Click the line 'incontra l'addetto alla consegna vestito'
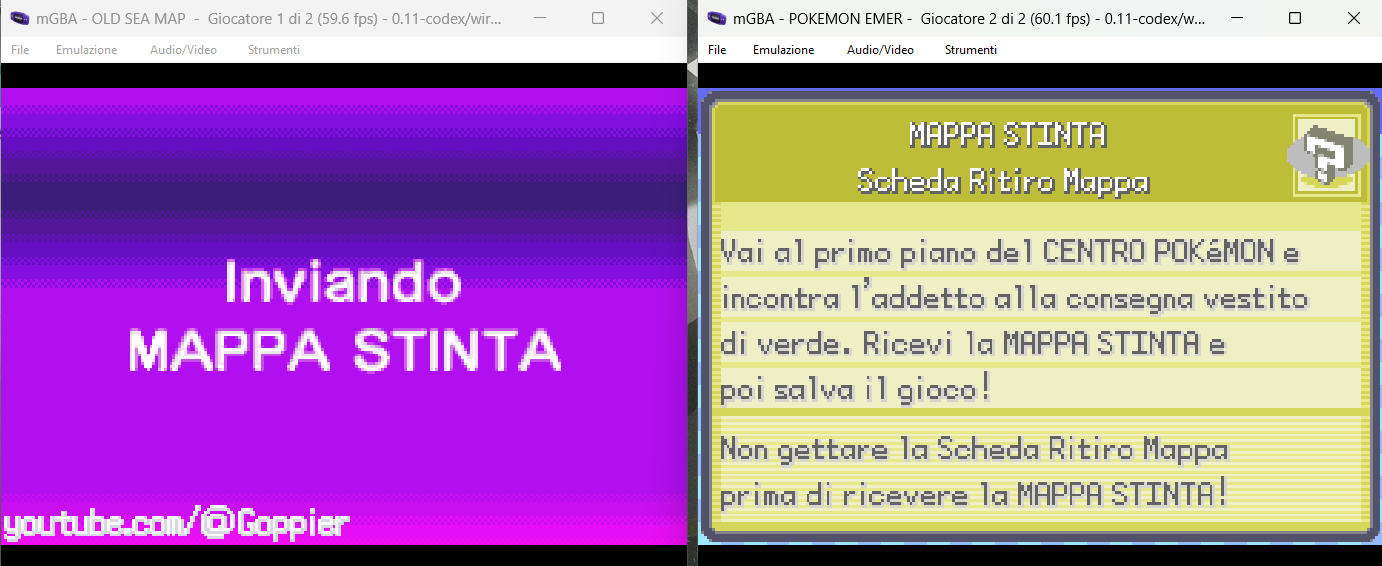 click(x=1014, y=298)
